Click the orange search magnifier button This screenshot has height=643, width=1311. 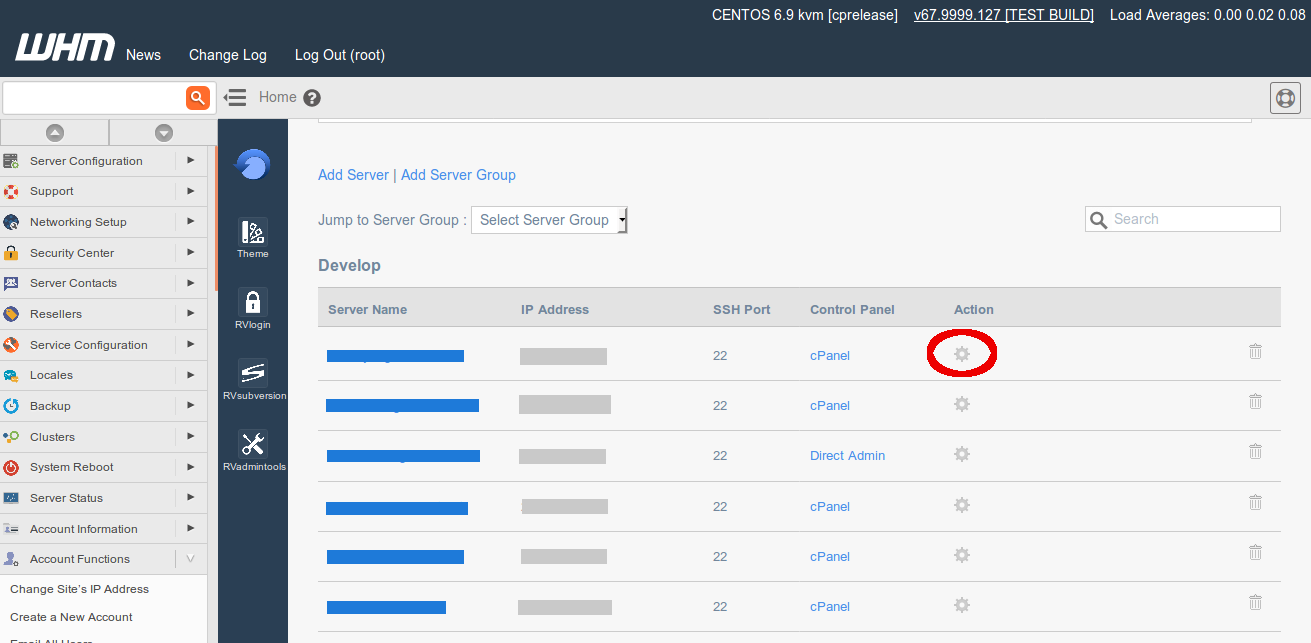(x=198, y=97)
